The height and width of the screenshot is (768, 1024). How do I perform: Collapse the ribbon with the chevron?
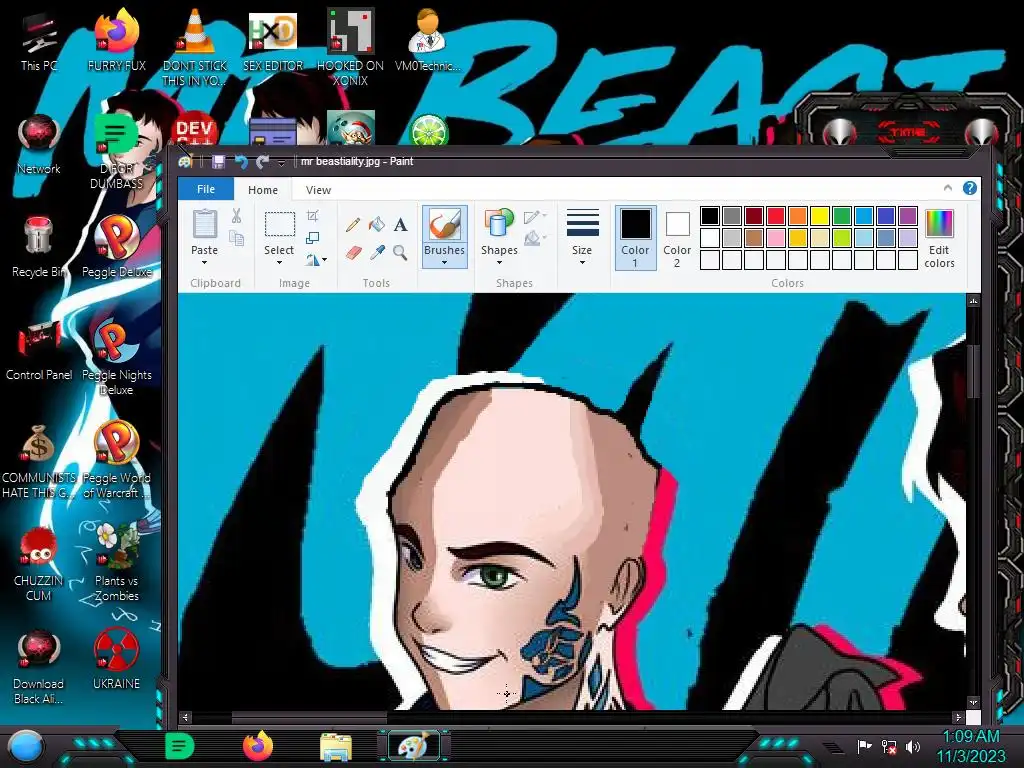pyautogui.click(x=948, y=188)
